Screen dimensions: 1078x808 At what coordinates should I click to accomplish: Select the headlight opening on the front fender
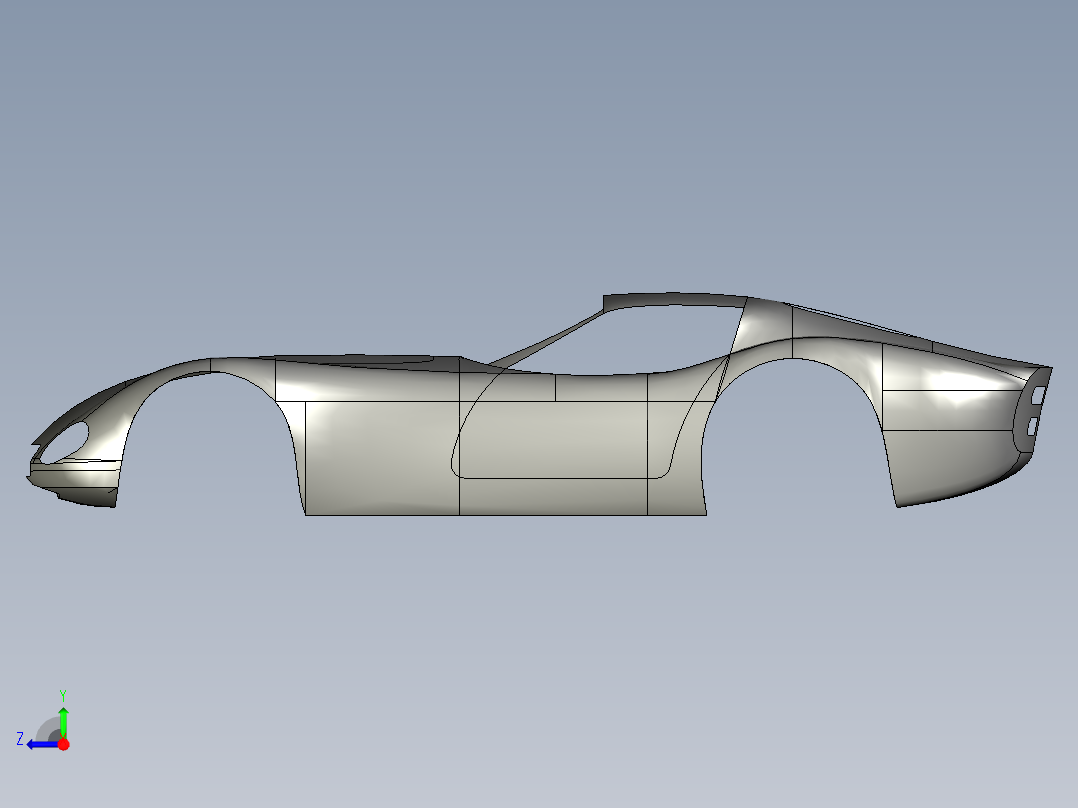[x=67, y=441]
